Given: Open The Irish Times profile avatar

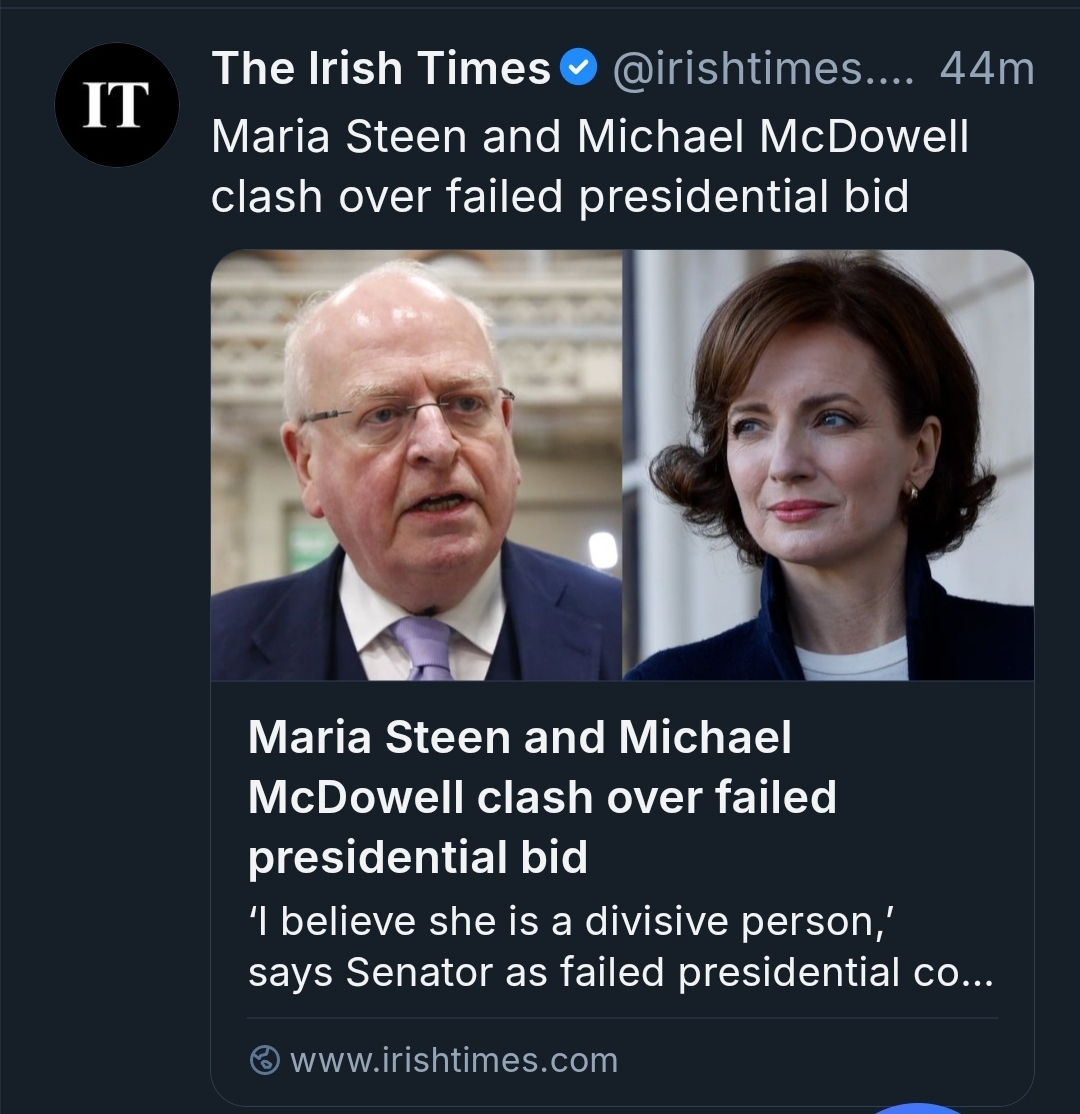Looking at the screenshot, I should [x=116, y=105].
